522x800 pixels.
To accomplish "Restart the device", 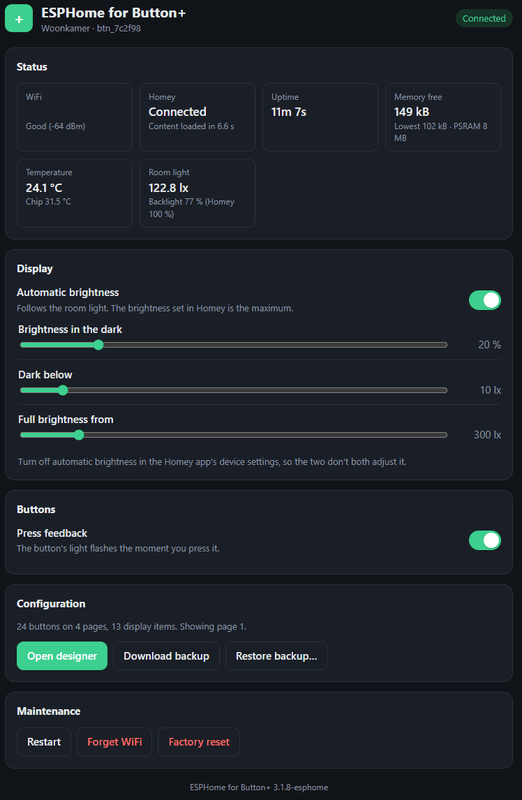I will [x=44, y=742].
